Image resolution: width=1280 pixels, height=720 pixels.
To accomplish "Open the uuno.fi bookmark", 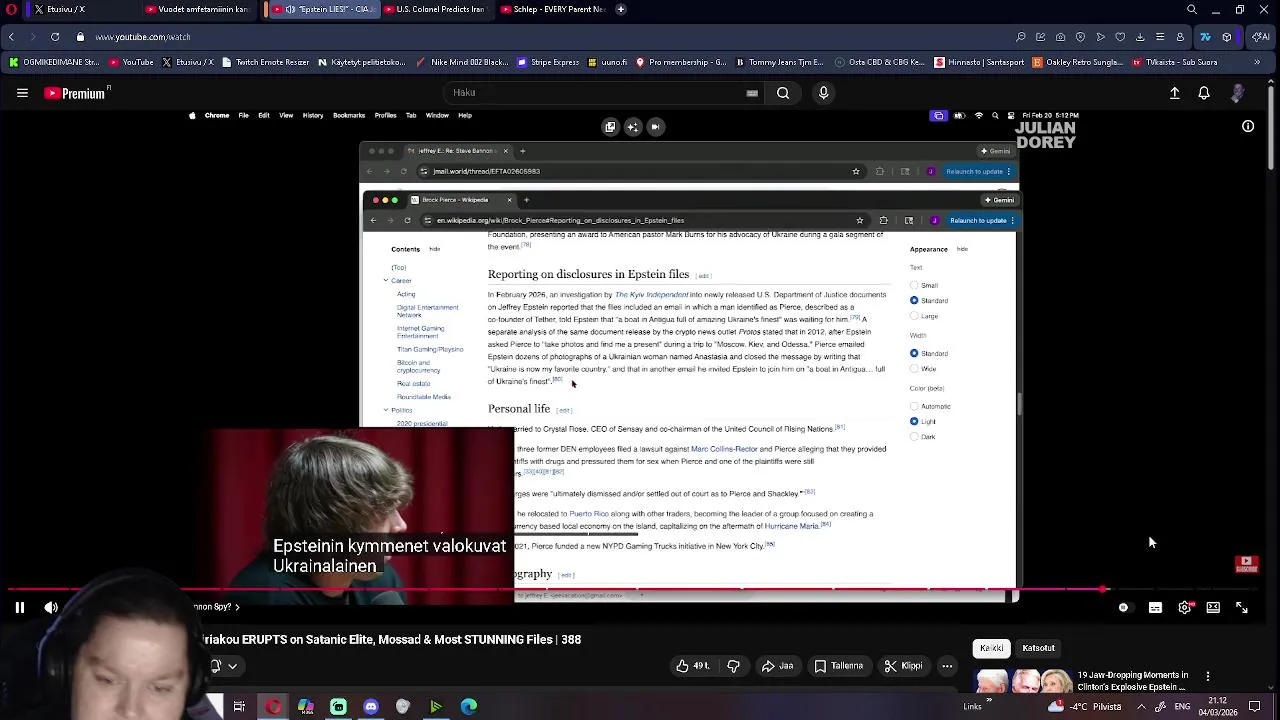I will [x=608, y=62].
